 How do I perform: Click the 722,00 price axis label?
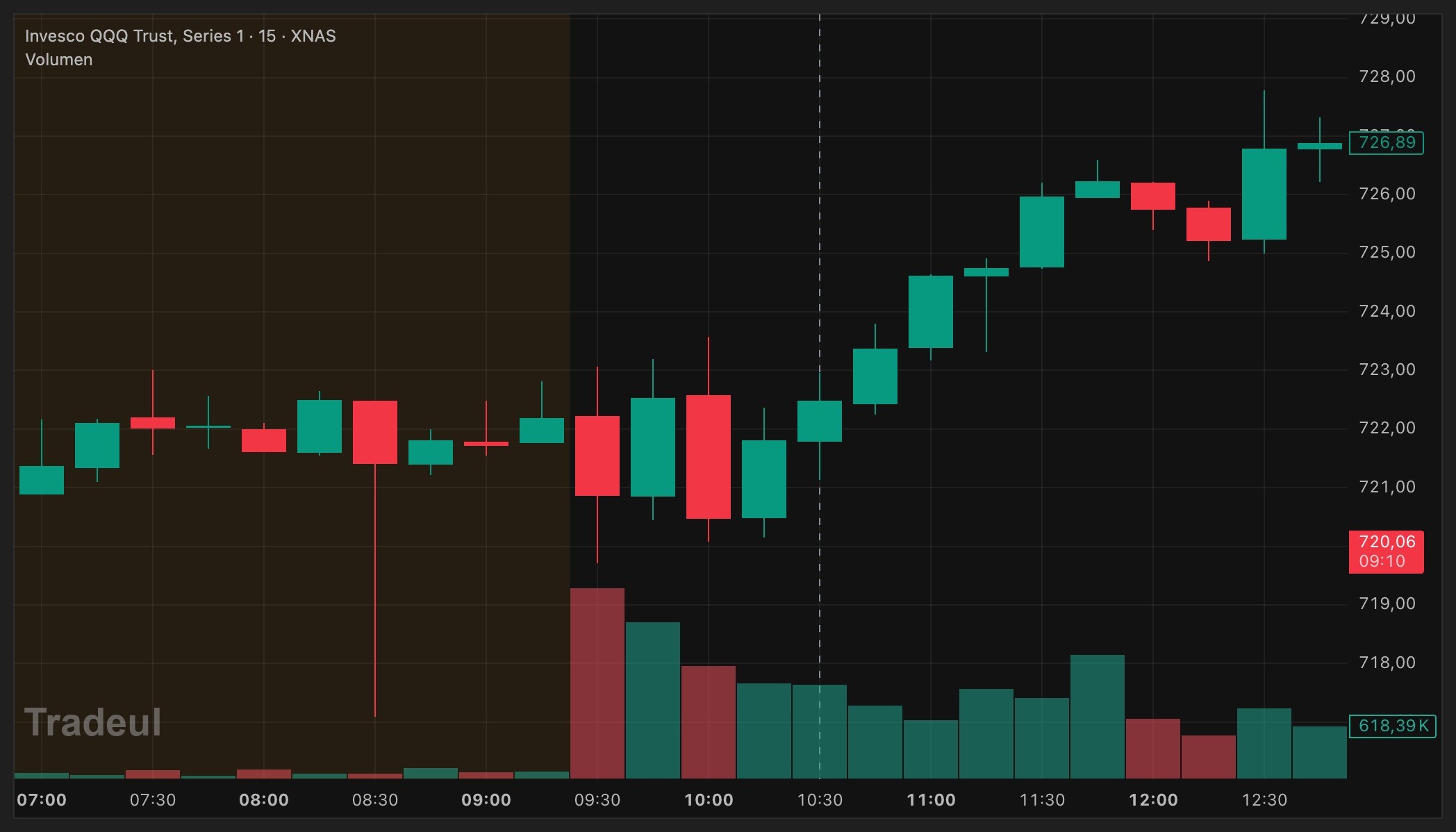click(x=1387, y=428)
